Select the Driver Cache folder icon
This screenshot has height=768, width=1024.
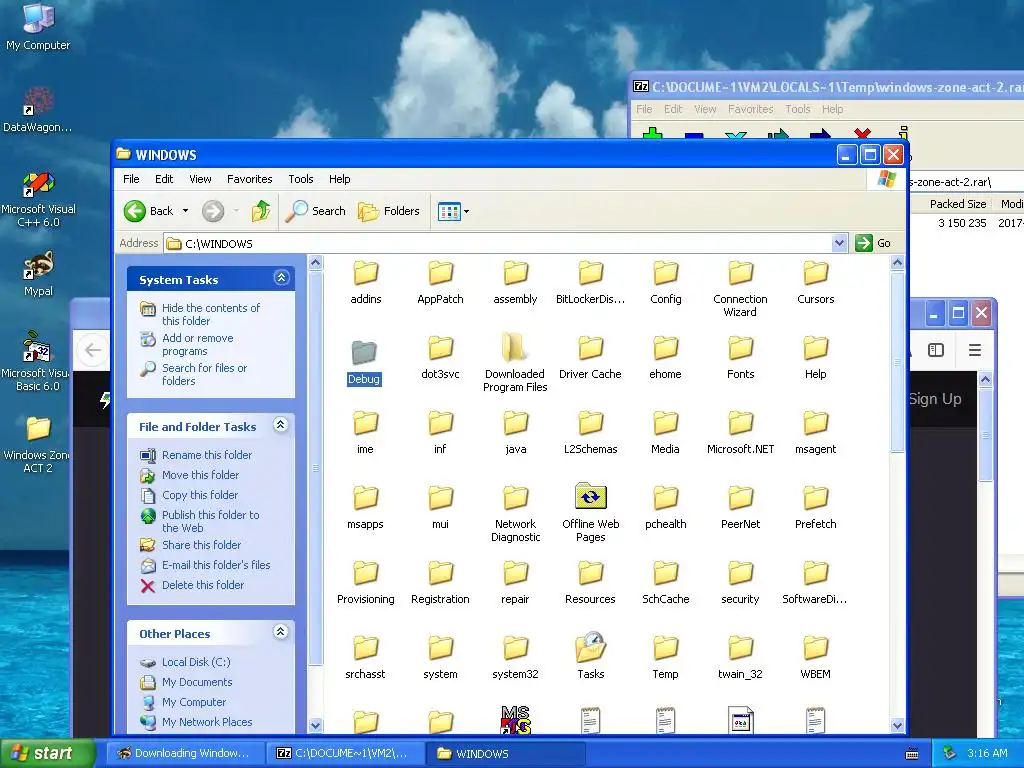point(590,347)
